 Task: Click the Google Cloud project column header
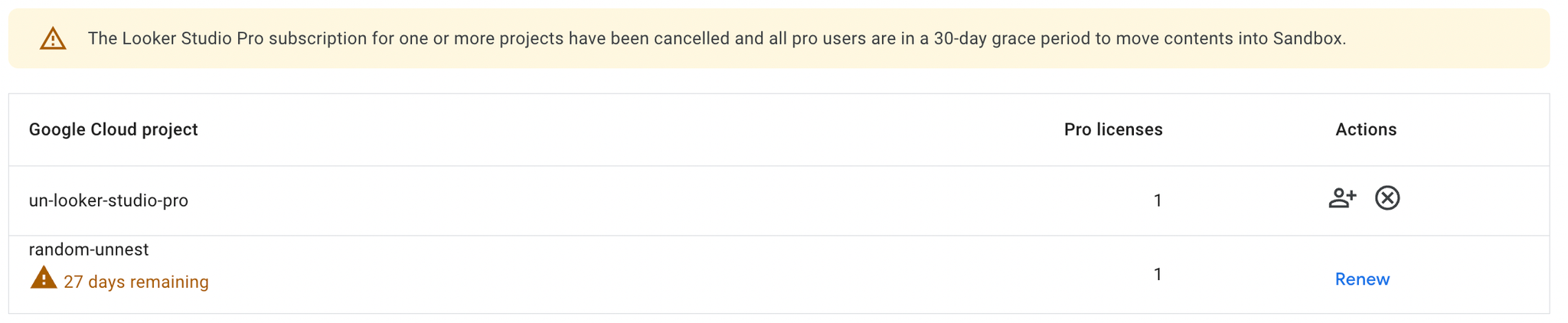[113, 129]
